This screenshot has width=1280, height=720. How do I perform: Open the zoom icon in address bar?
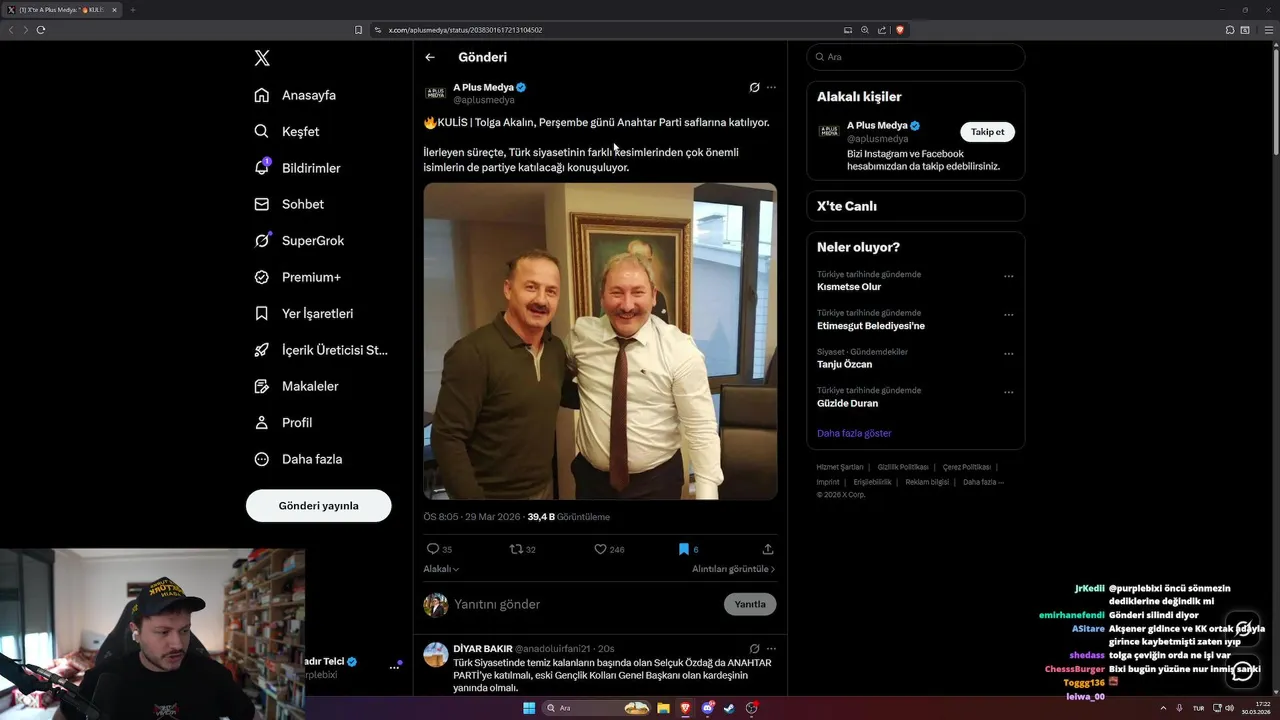865,30
